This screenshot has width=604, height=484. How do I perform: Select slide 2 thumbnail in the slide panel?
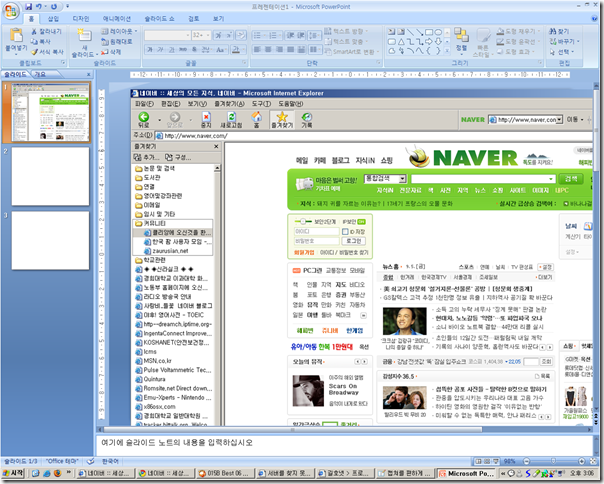tap(50, 176)
